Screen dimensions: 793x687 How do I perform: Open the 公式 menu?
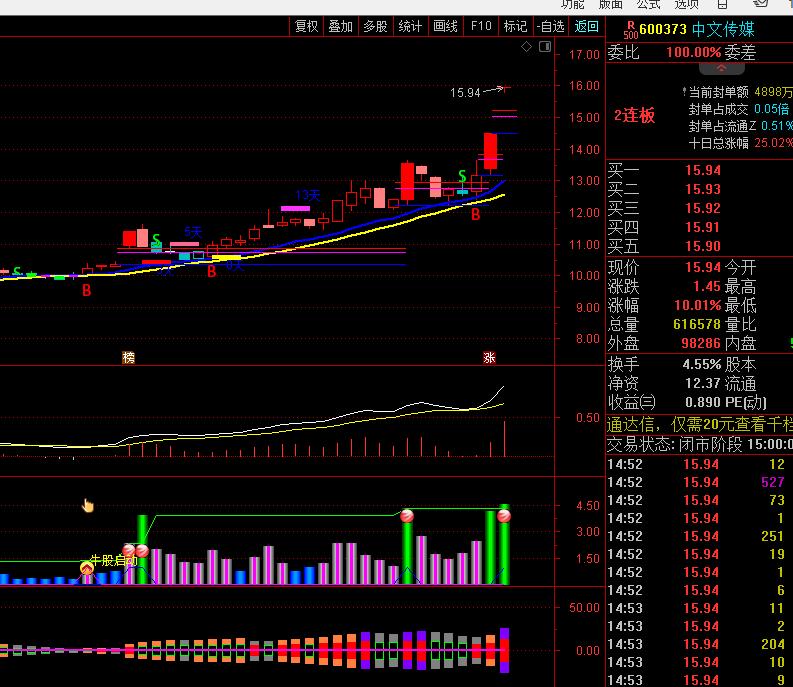(x=648, y=4)
